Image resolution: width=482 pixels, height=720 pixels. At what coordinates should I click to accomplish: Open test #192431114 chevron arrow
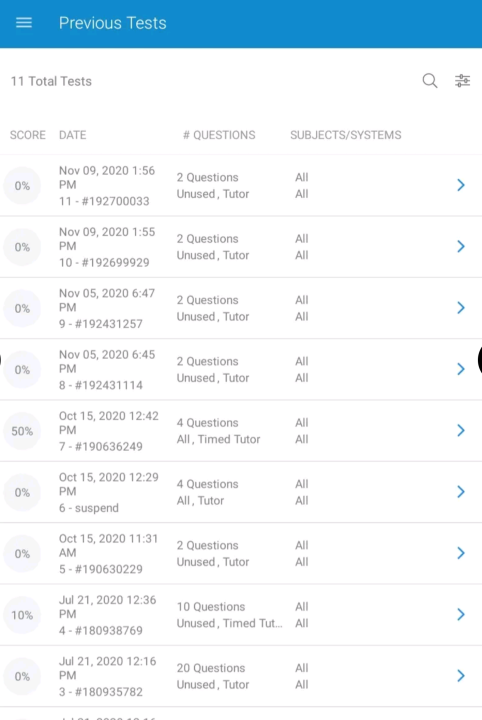461,369
